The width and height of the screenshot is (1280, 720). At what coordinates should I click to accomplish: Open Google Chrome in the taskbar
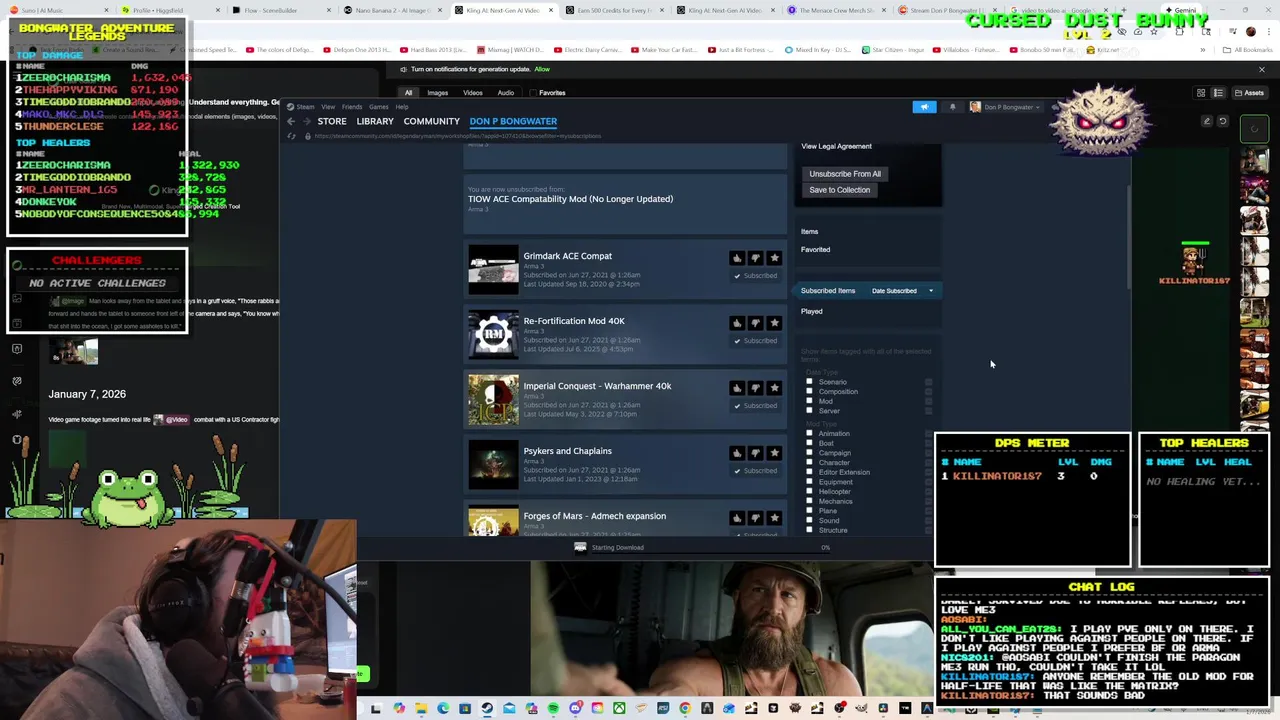click(x=685, y=709)
